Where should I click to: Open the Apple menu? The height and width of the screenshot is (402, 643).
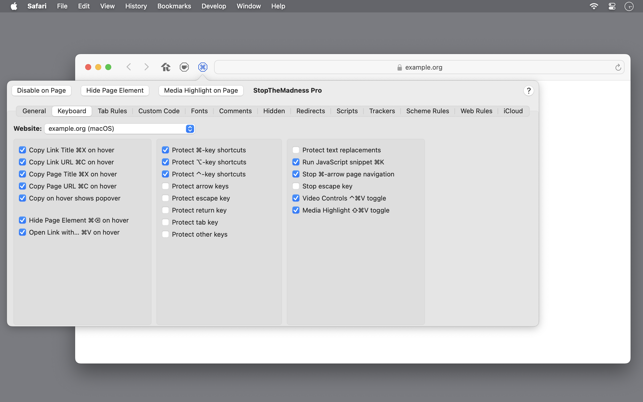coord(14,6)
